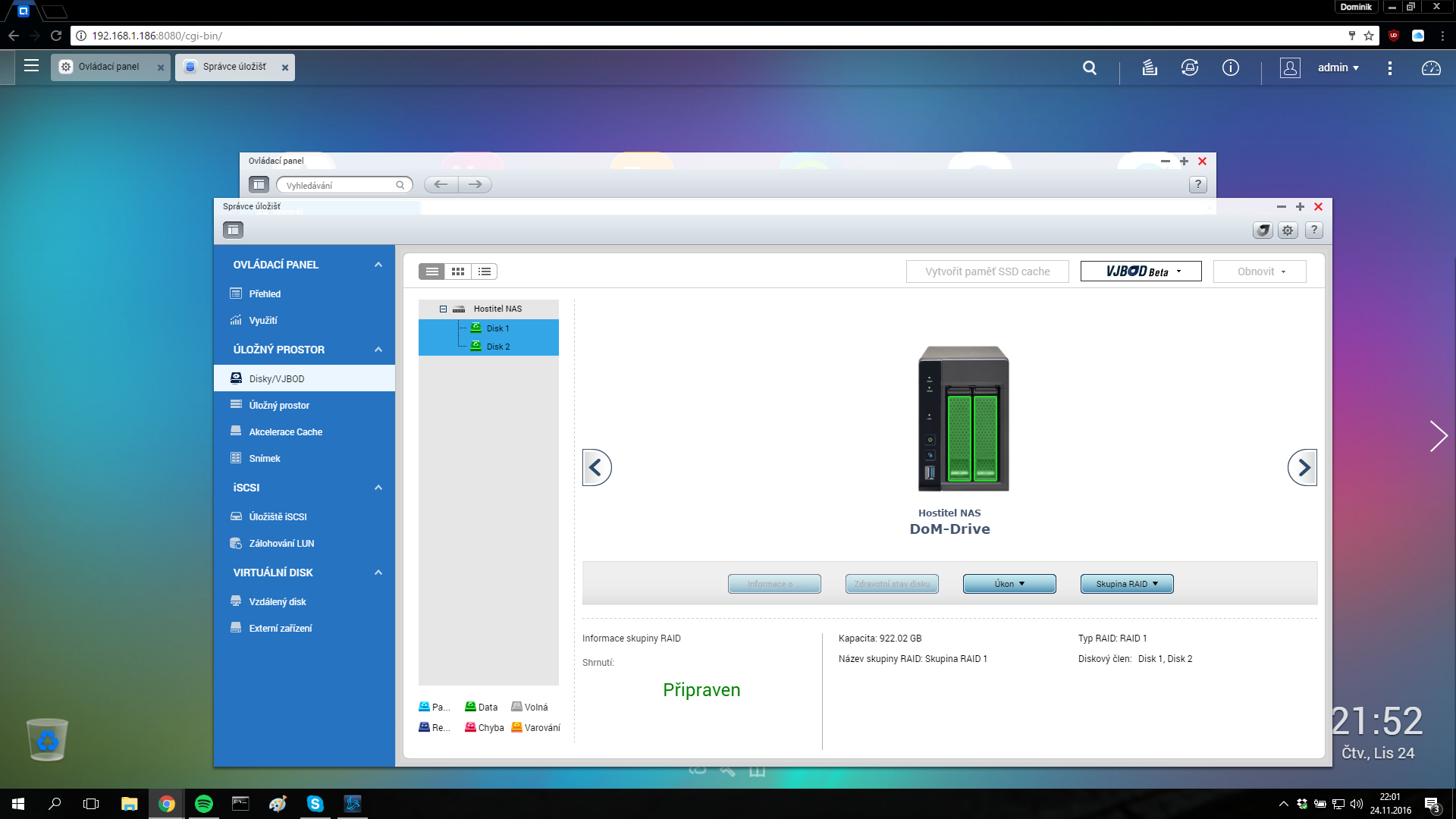
Task: Open Úložný prostor in sidebar
Action: point(279,406)
